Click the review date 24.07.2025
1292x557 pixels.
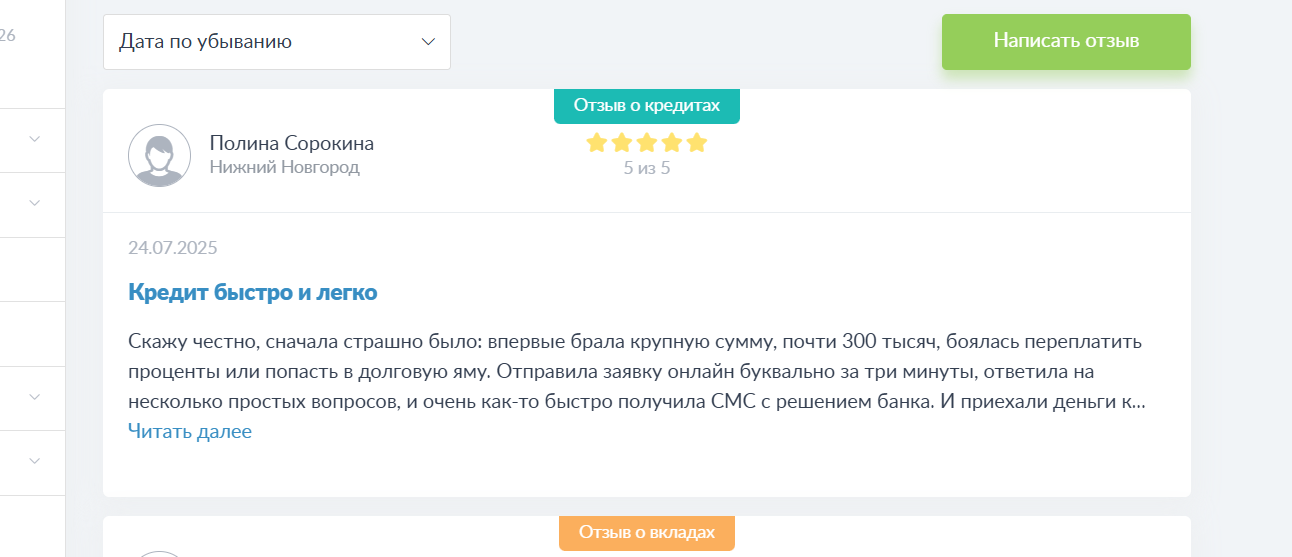click(173, 248)
